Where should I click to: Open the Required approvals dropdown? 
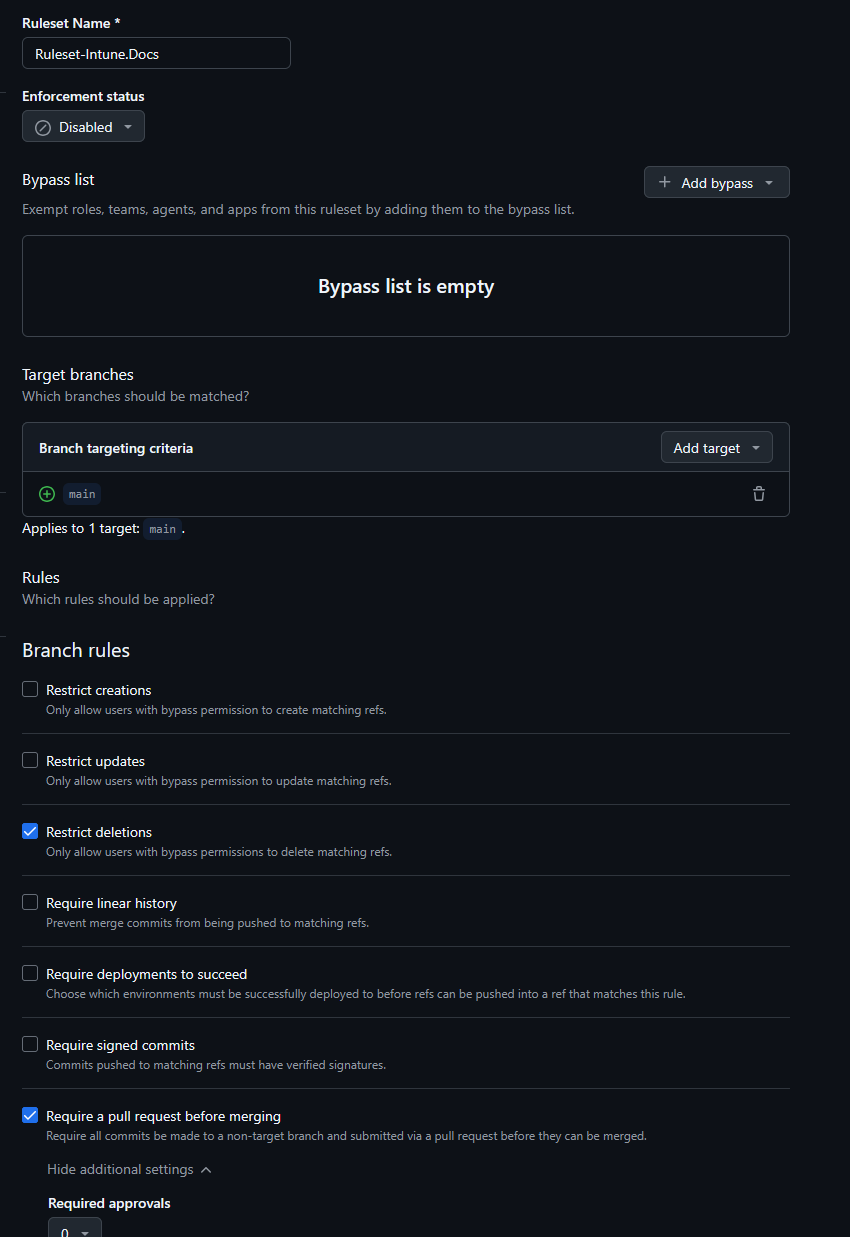[x=74, y=1231]
